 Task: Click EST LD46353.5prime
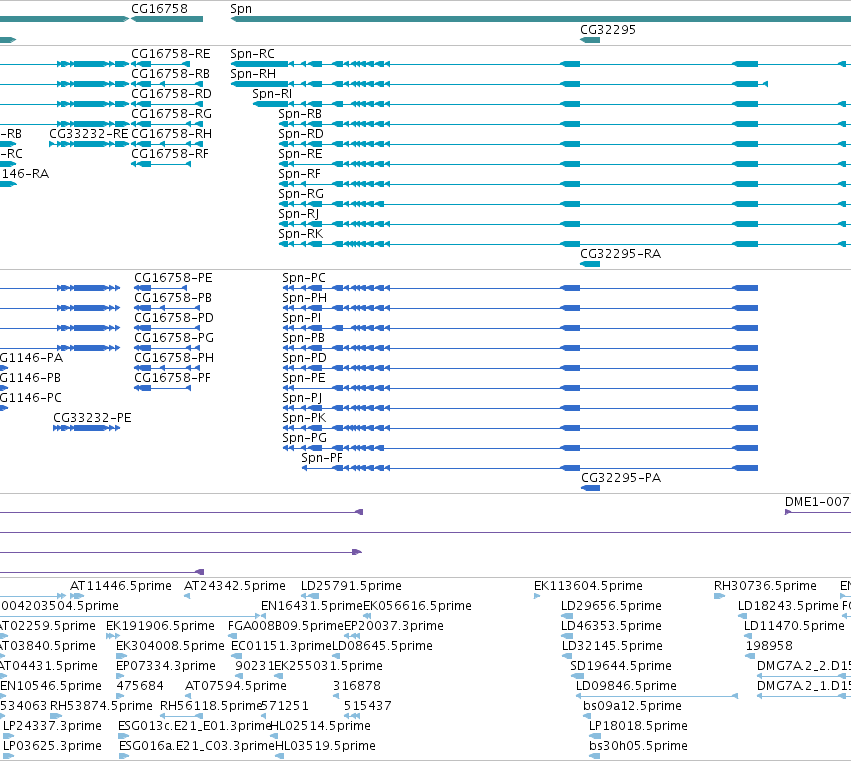point(611,626)
